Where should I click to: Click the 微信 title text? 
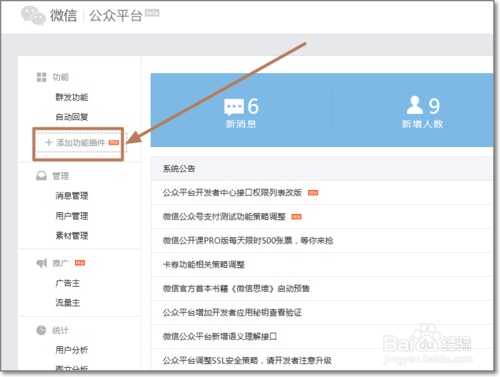(64, 15)
